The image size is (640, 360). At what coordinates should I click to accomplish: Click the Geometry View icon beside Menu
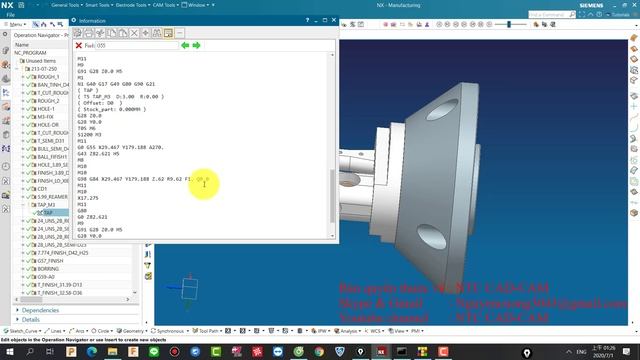pos(52,24)
